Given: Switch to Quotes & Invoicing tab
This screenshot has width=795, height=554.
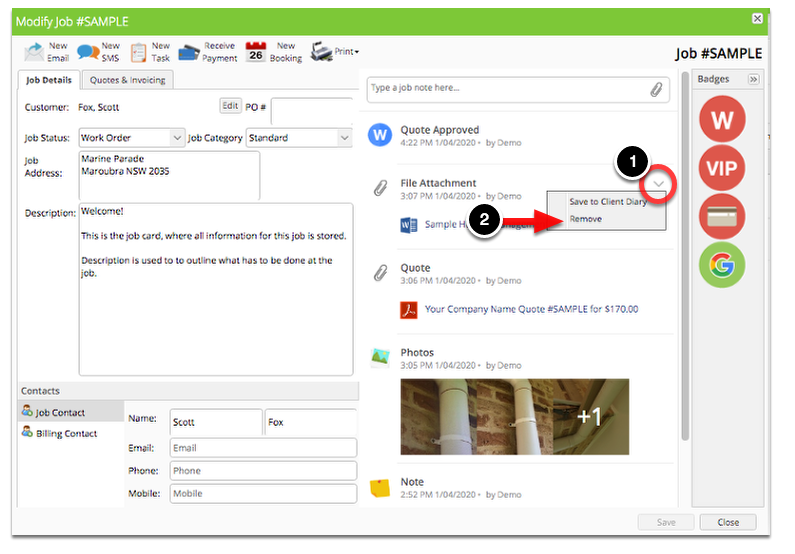Looking at the screenshot, I should pos(127,80).
